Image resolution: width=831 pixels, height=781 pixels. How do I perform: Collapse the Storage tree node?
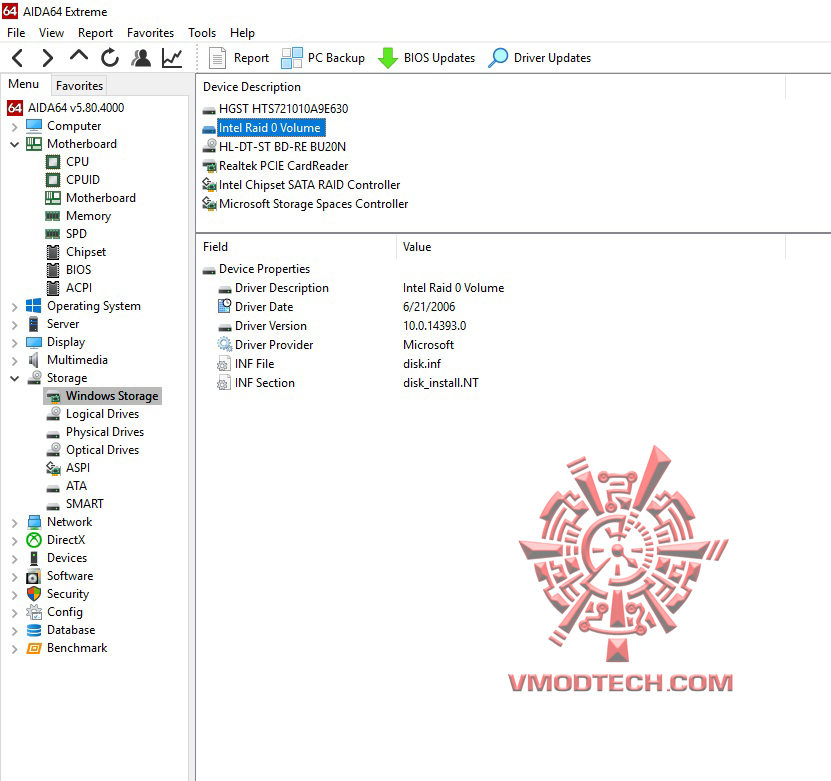[12, 377]
